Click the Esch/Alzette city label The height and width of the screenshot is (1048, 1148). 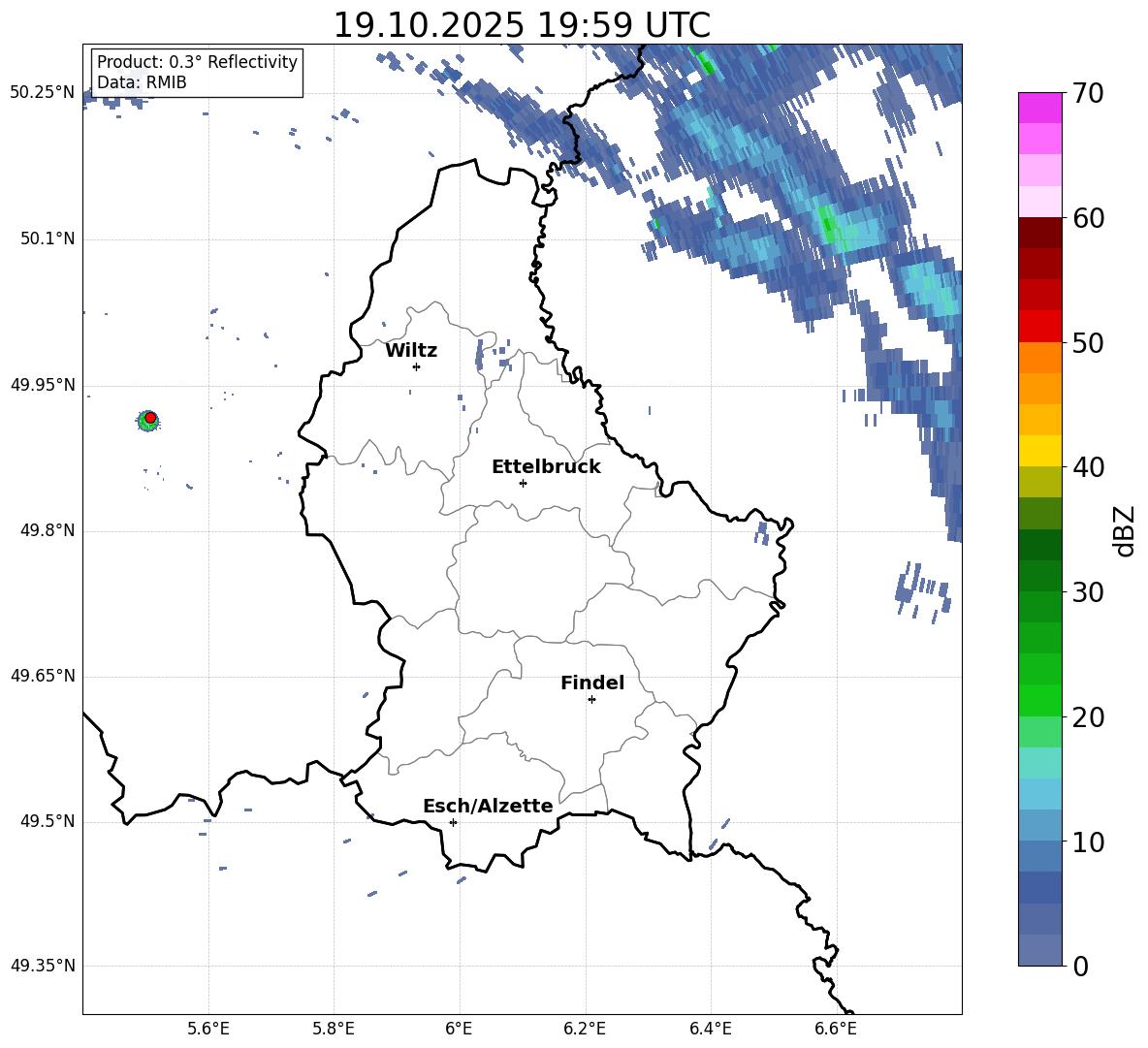488,806
